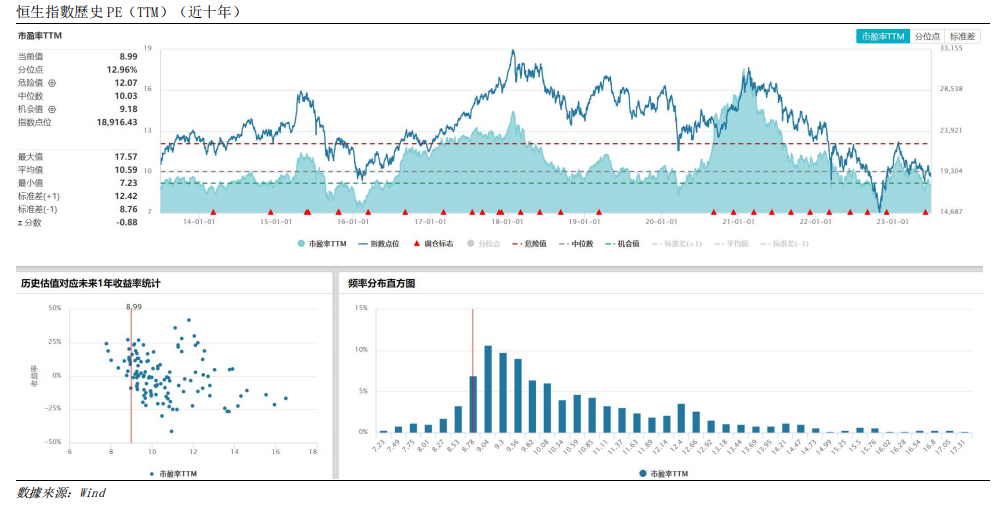The height and width of the screenshot is (513, 998).
Task: Click the 历史估值对应未来1年收益率统计 panel title
Action: tap(90, 283)
